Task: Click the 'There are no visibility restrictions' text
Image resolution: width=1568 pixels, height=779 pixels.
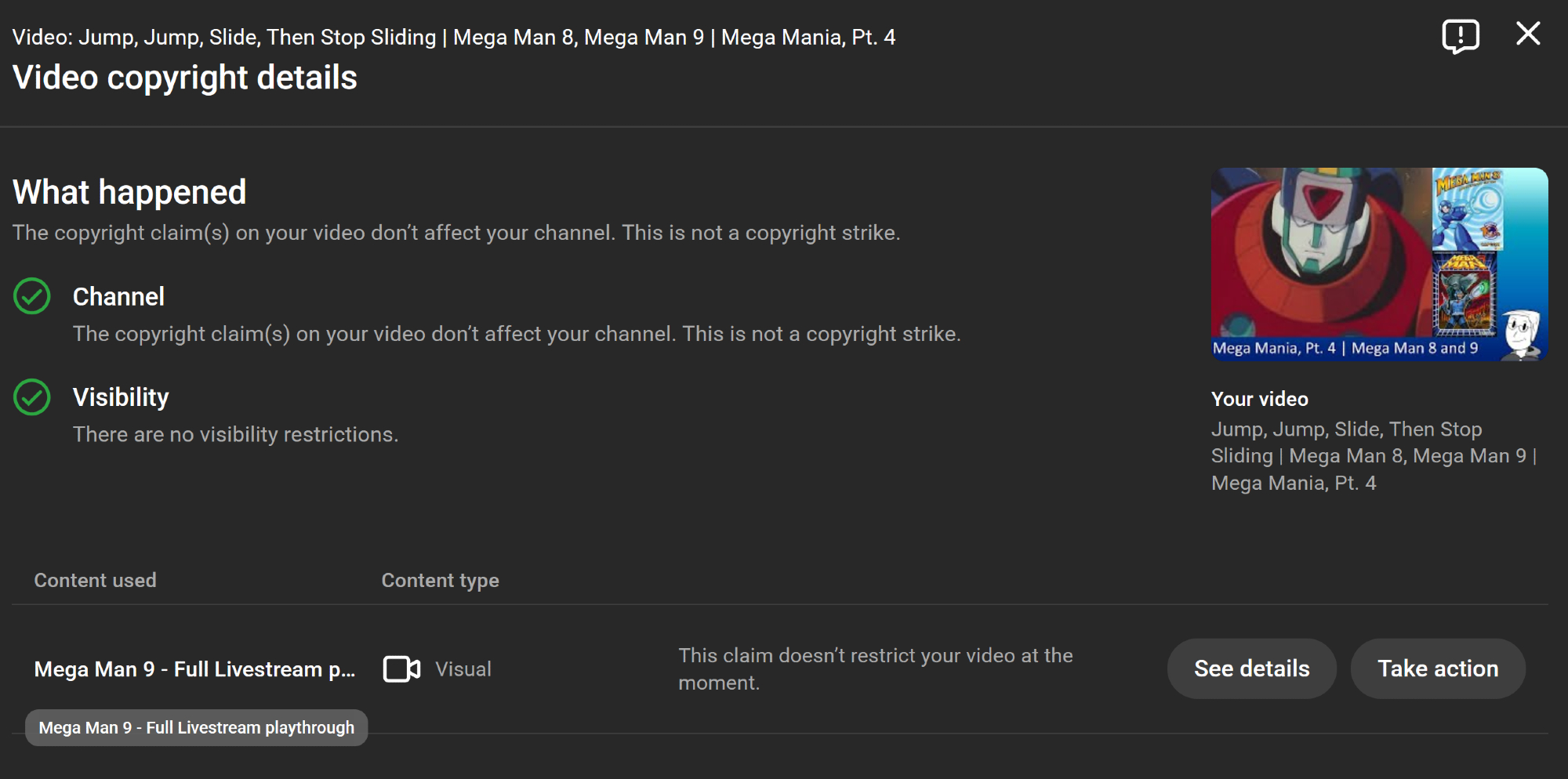Action: click(235, 434)
